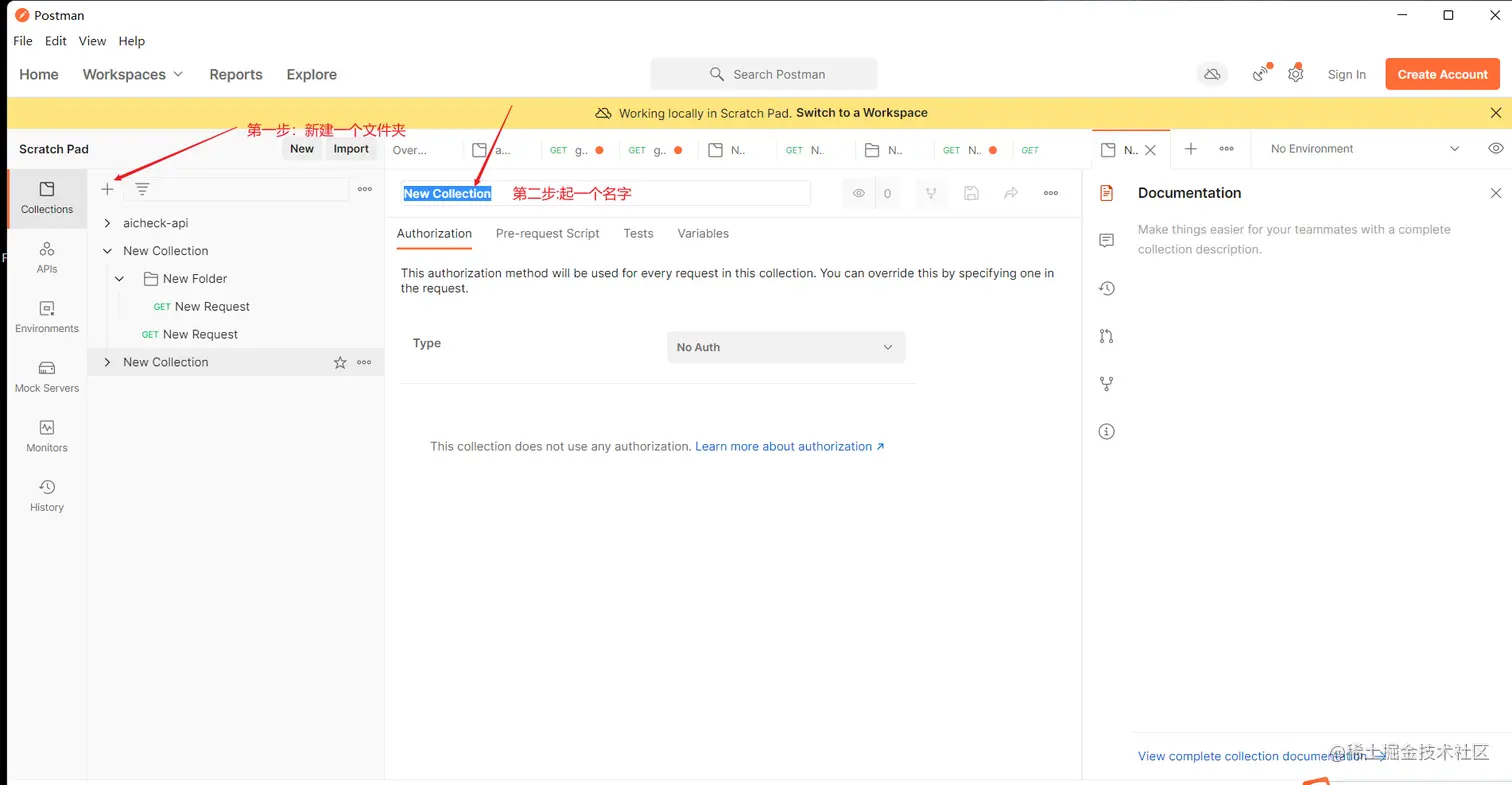Collapse the New Folder node
Viewport: 1512px width, 785px height.
coord(120,279)
